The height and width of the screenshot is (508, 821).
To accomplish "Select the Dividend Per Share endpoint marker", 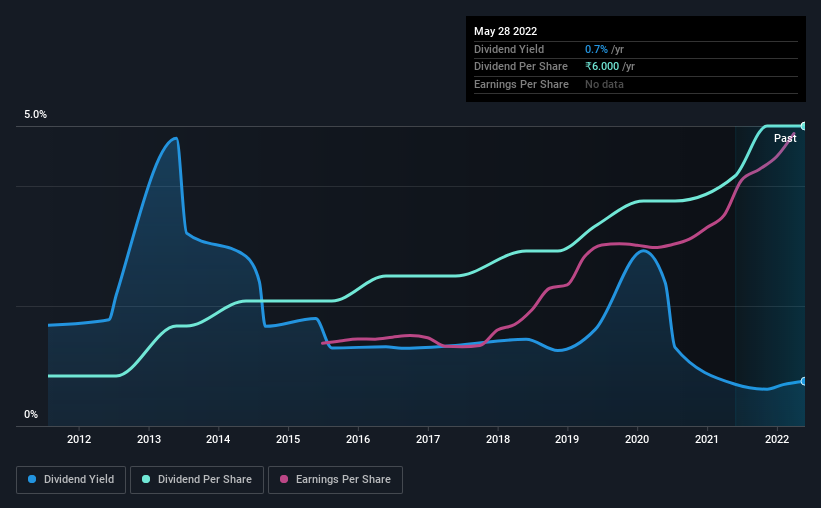I will click(x=804, y=126).
